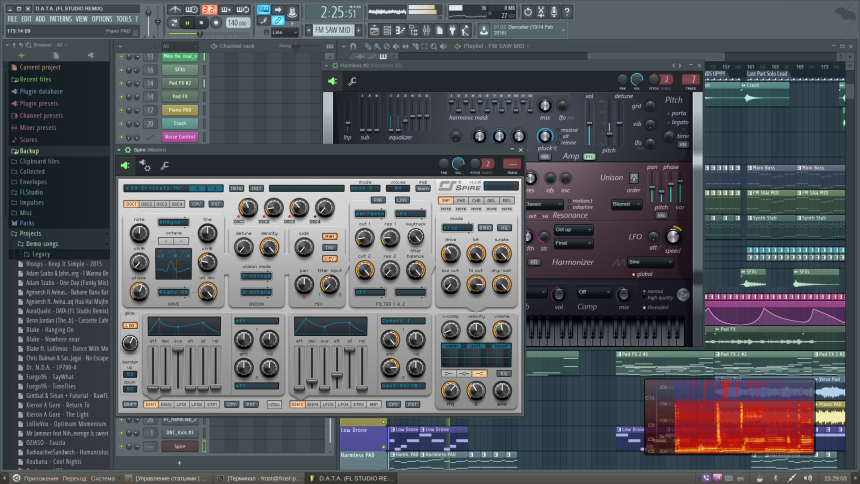Toggle LINK filter button in Spire
Image resolution: width=860 pixels, height=484 pixels.
[x=403, y=200]
